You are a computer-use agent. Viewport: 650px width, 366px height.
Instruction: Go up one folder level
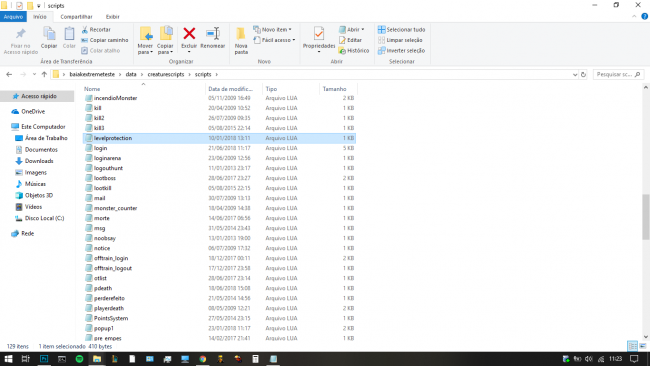tap(44, 74)
